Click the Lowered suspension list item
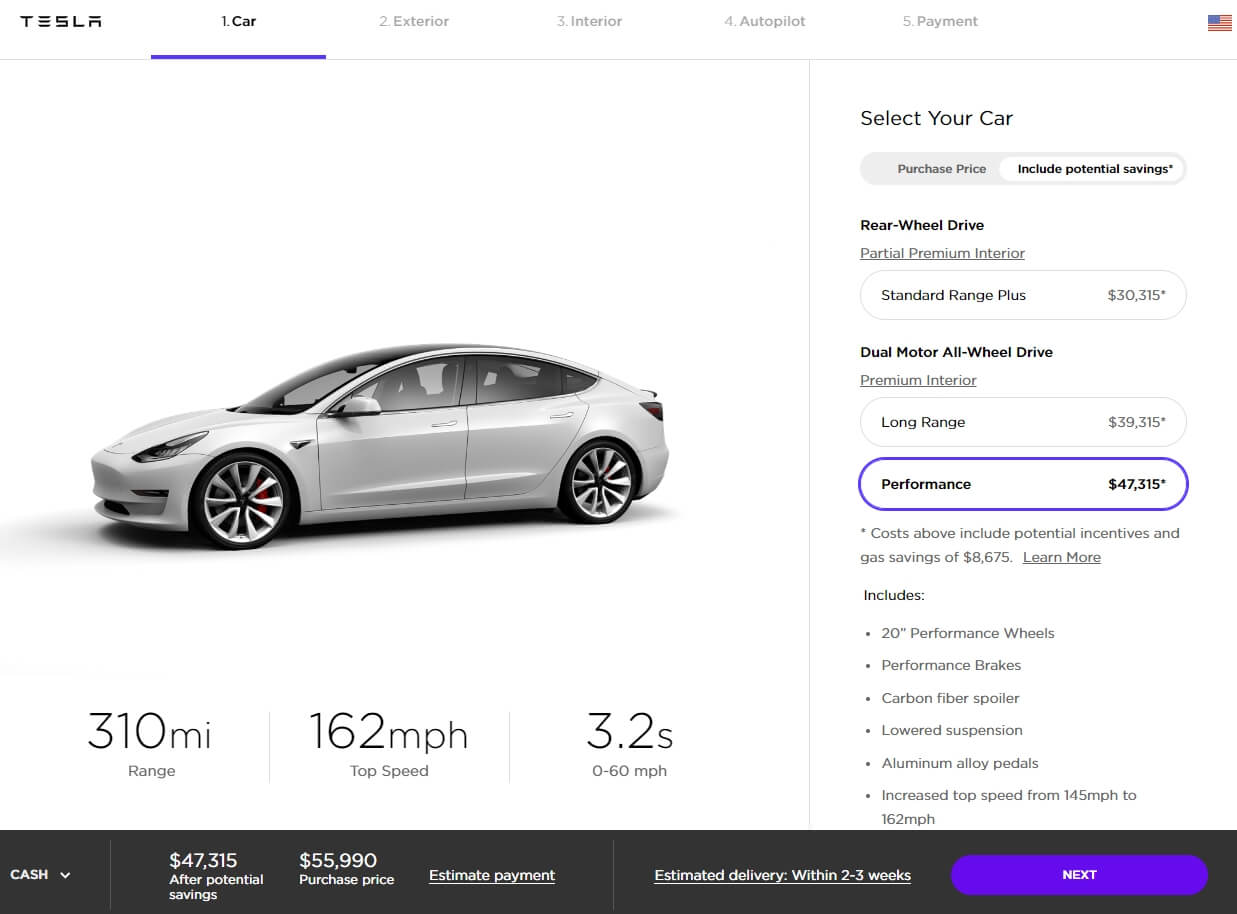1237x914 pixels. (x=952, y=730)
